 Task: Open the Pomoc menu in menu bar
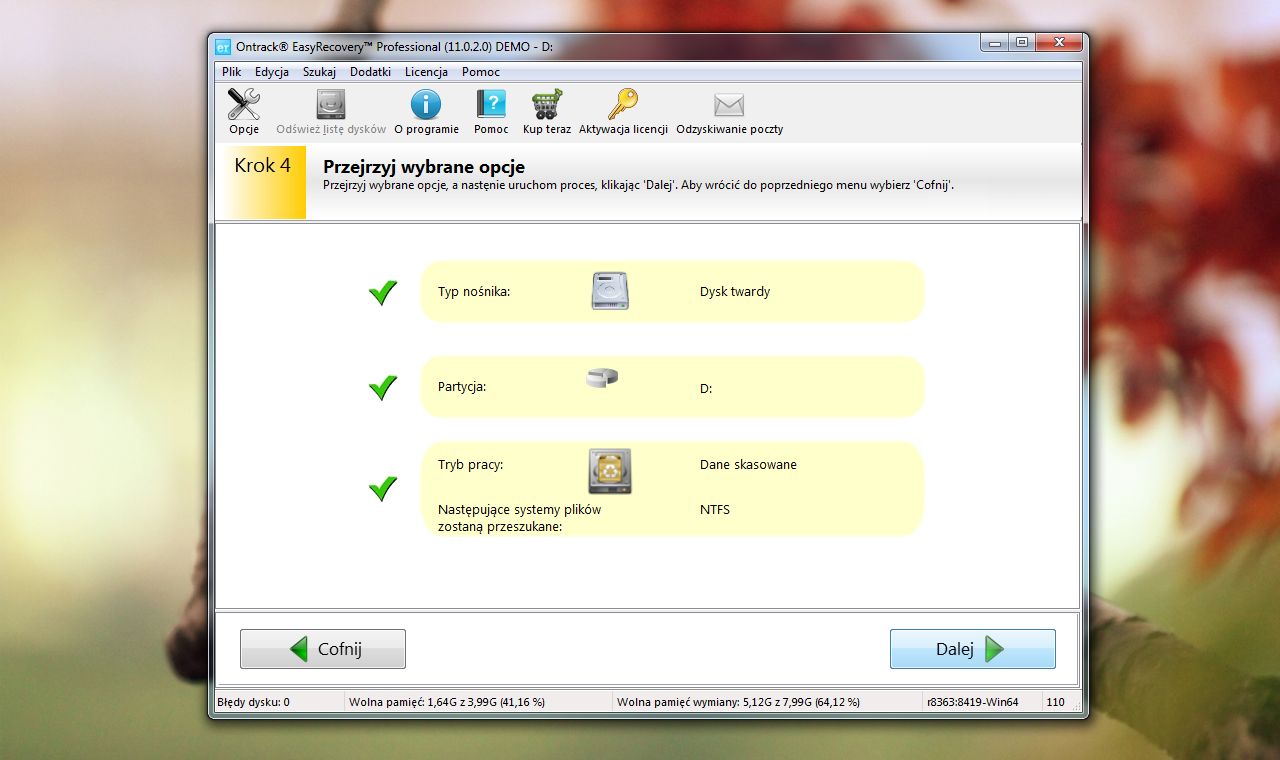click(481, 72)
